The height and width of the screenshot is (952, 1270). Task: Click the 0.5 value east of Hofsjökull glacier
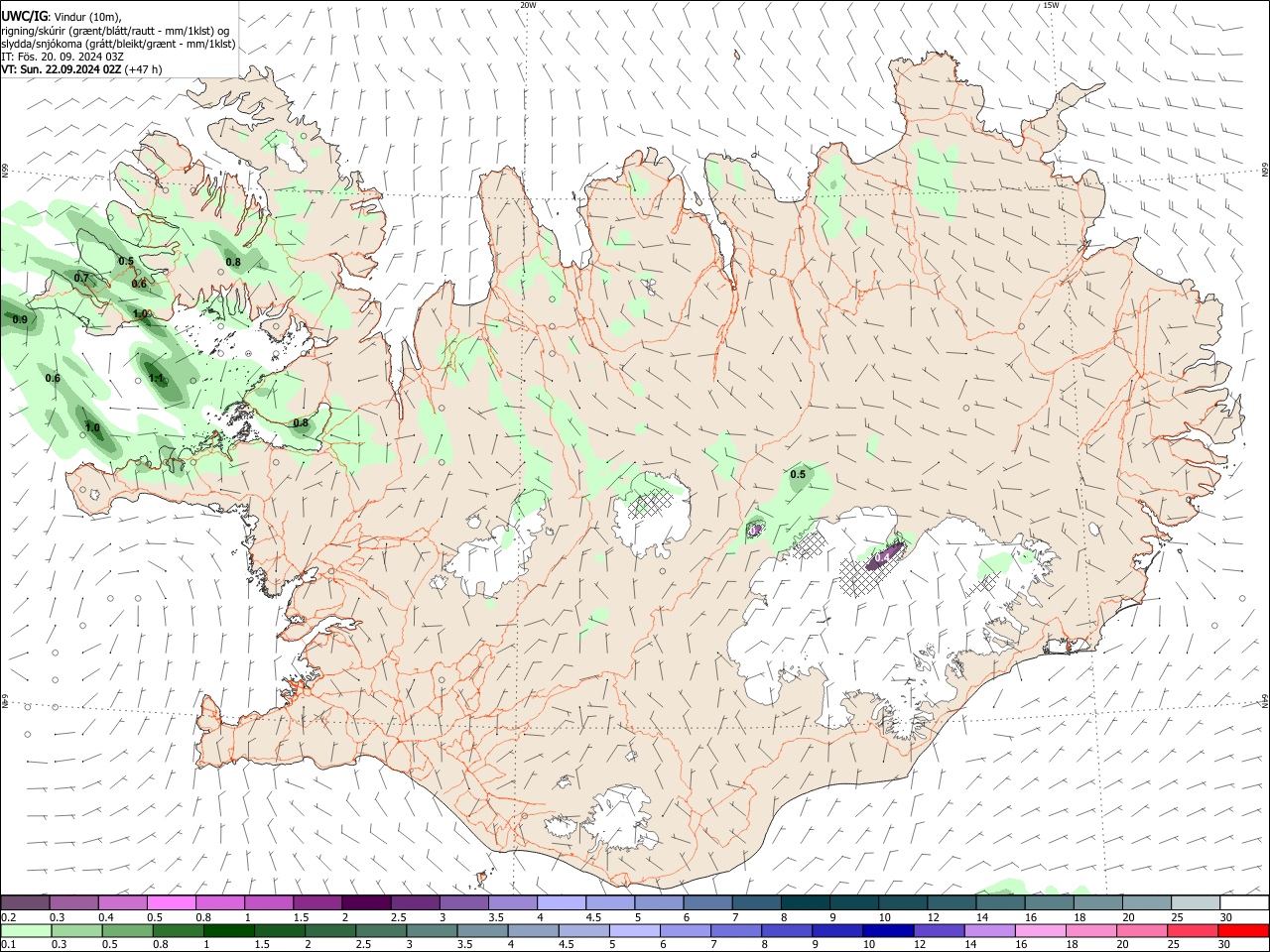798,474
